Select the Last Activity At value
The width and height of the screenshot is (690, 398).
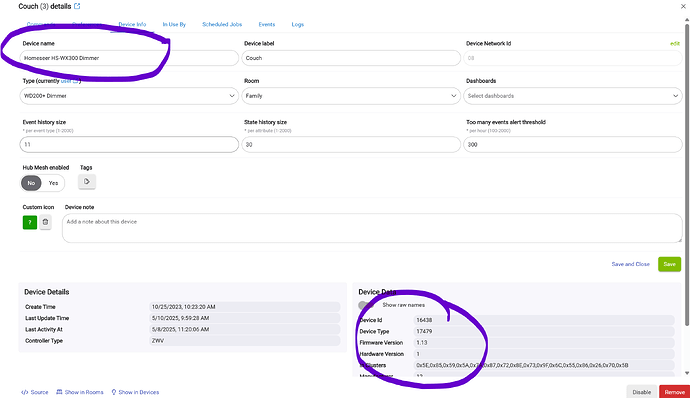coord(245,329)
